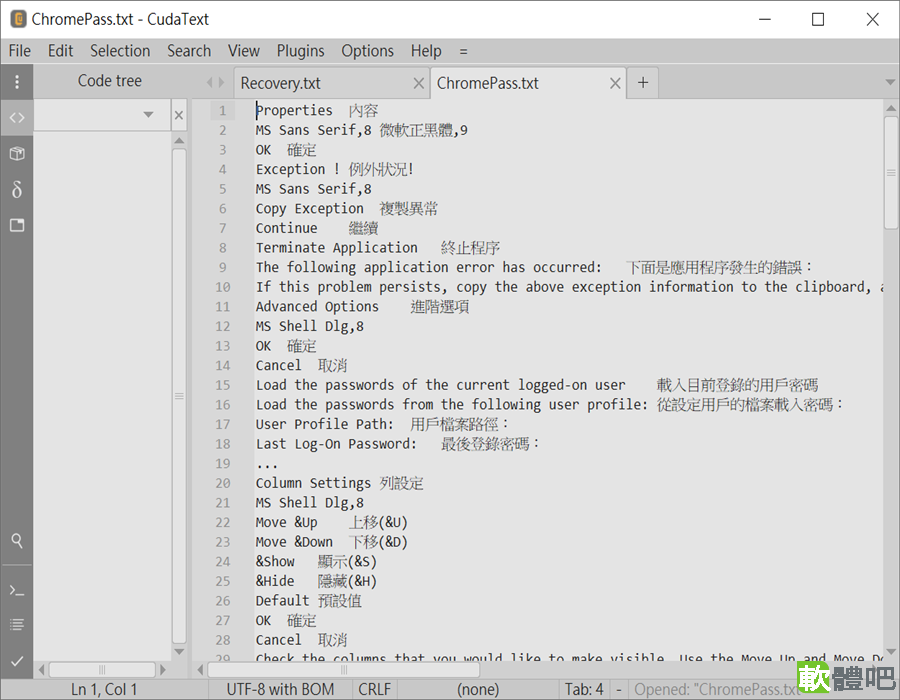Click line number 9 in gutter
900x700 pixels.
tap(223, 267)
